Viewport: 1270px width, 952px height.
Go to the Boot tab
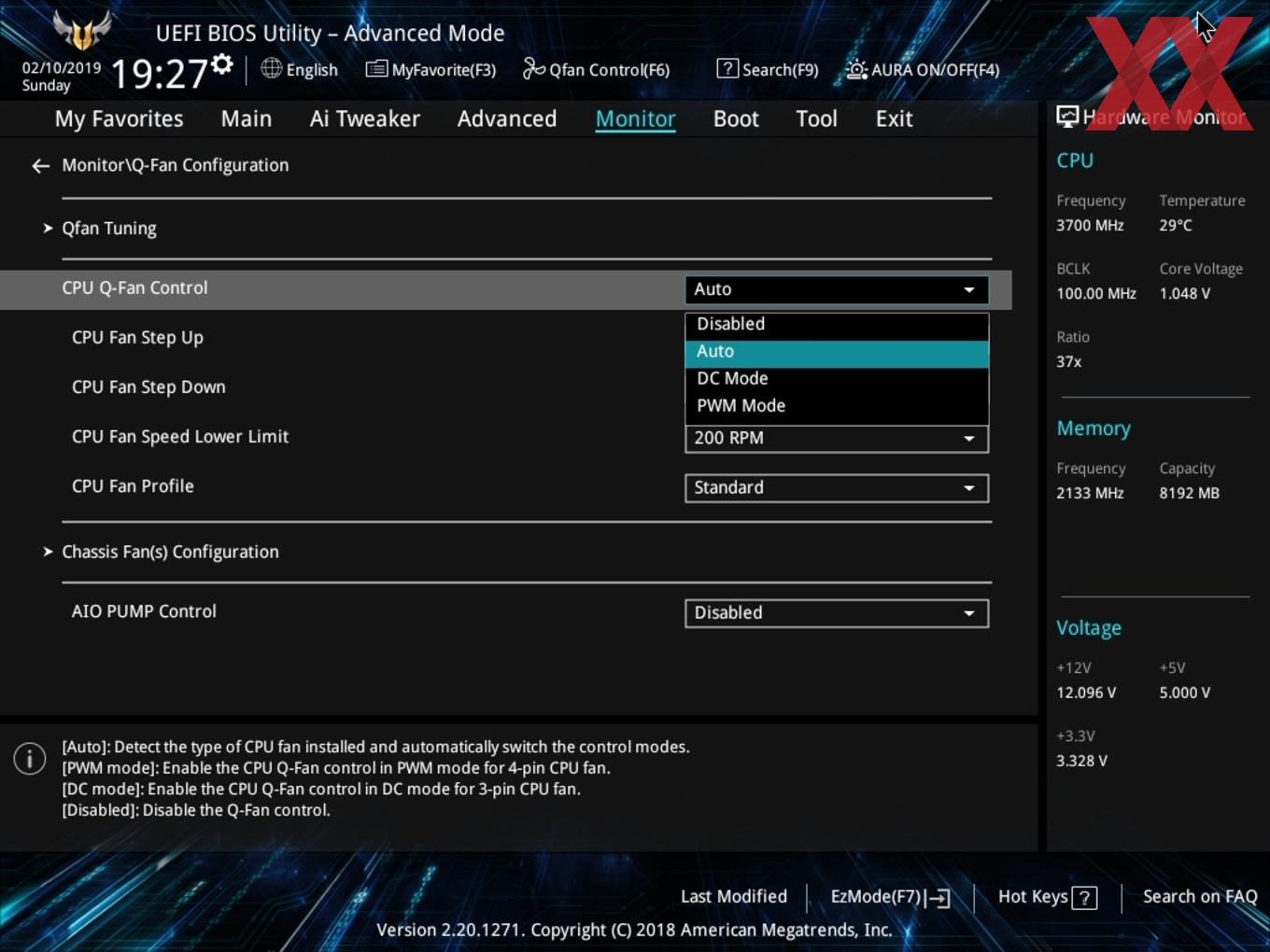[736, 119]
